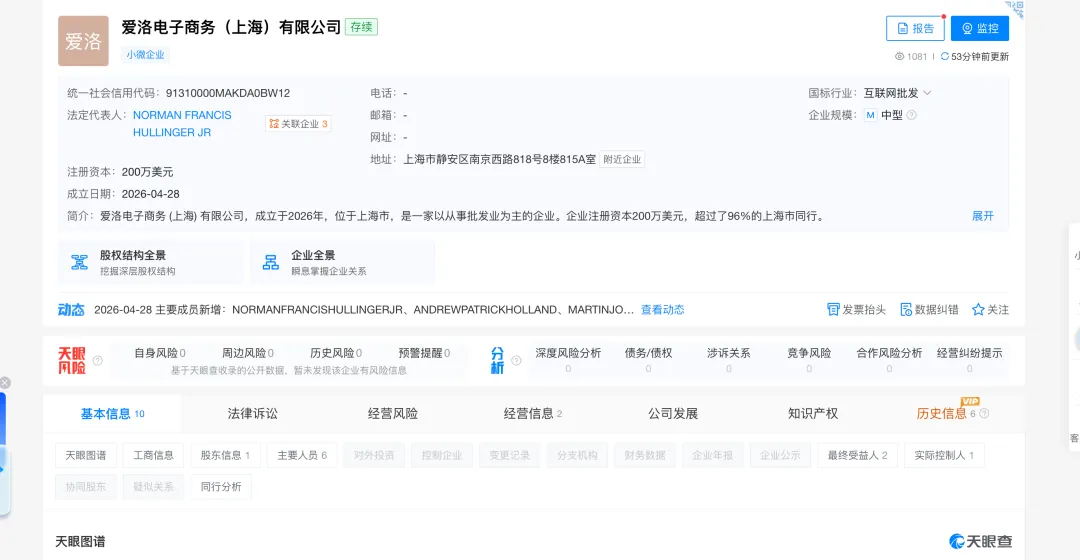Click help icon next to 历史信息 tab

(x=984, y=414)
